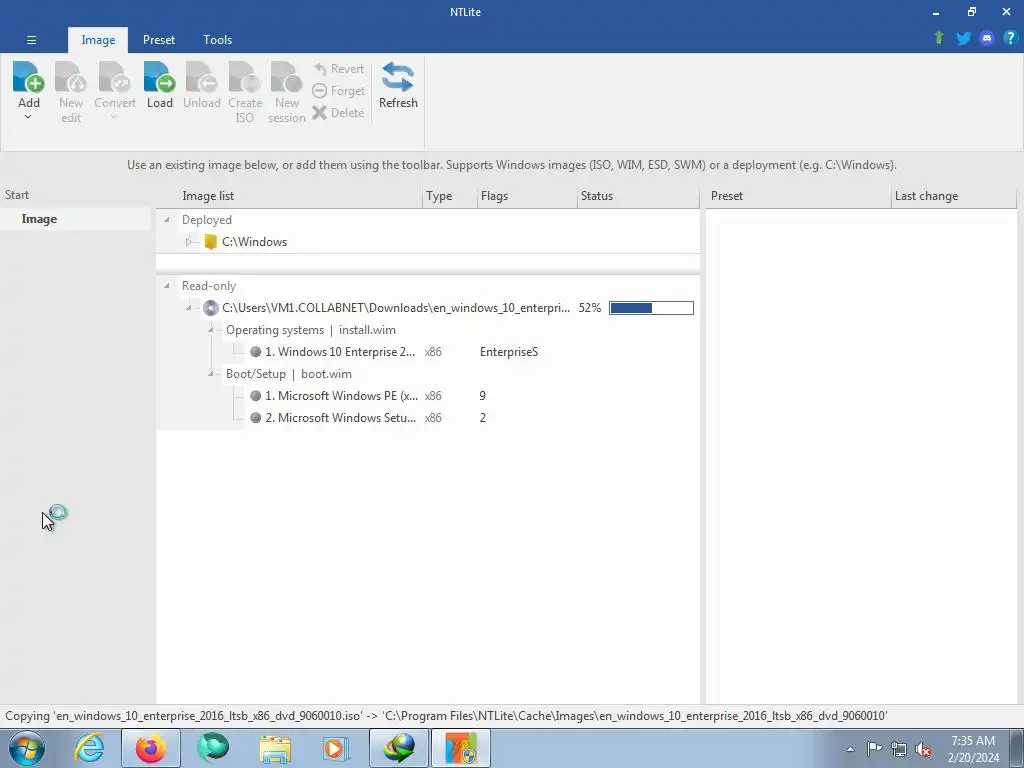Click the Copying status bar message
The width and height of the screenshot is (1024, 768).
coord(446,716)
